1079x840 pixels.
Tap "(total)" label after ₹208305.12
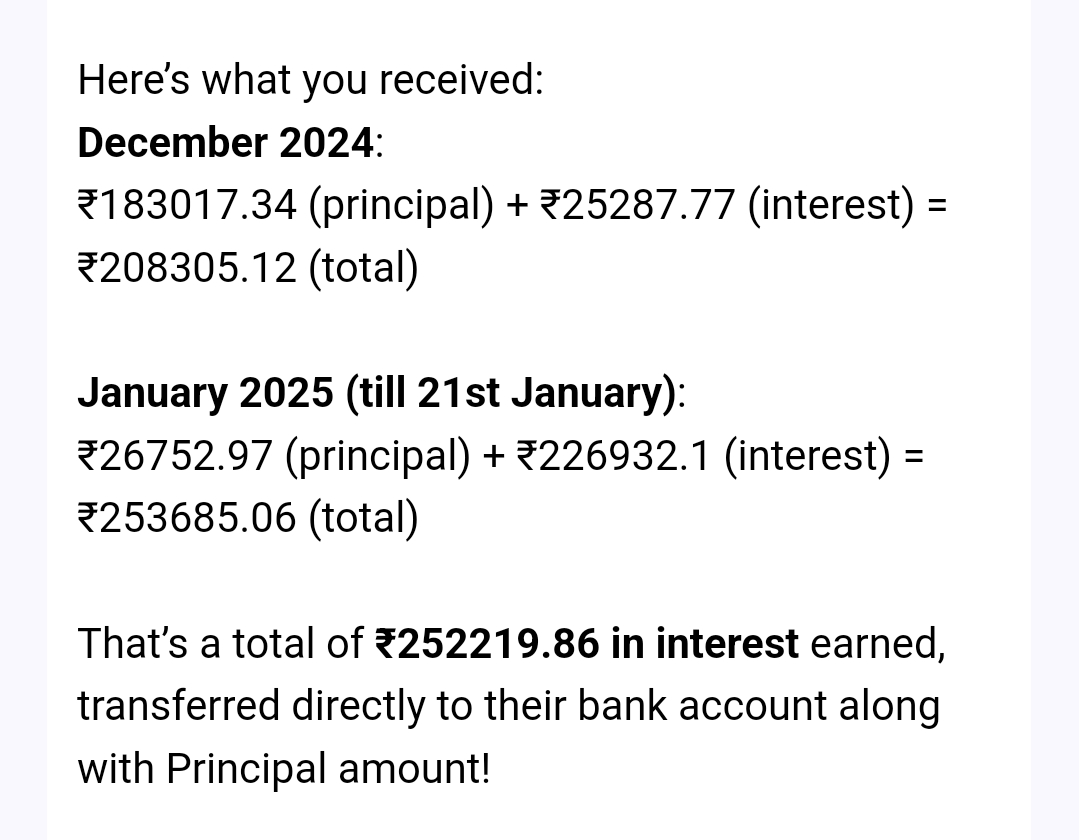[363, 268]
